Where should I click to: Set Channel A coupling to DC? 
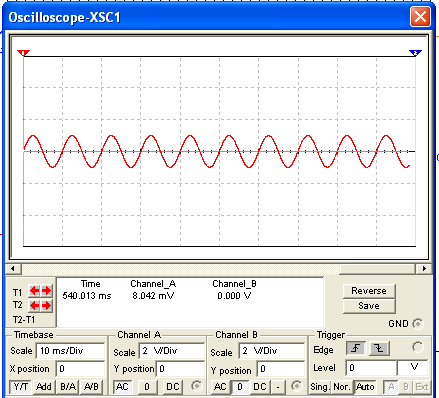coord(173,387)
